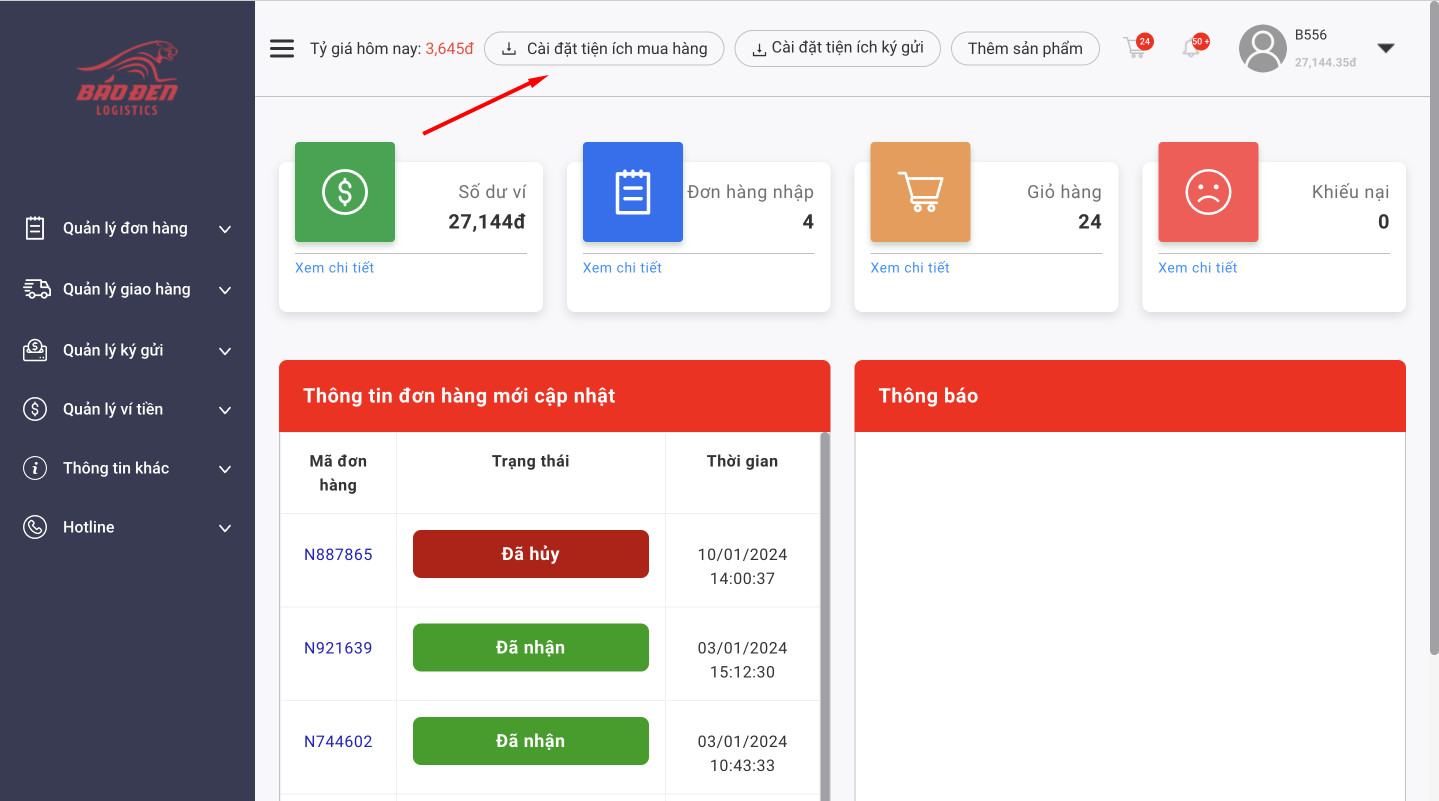The height and width of the screenshot is (801, 1439).
Task: Expand the Hotline chevron
Action: tap(225, 529)
